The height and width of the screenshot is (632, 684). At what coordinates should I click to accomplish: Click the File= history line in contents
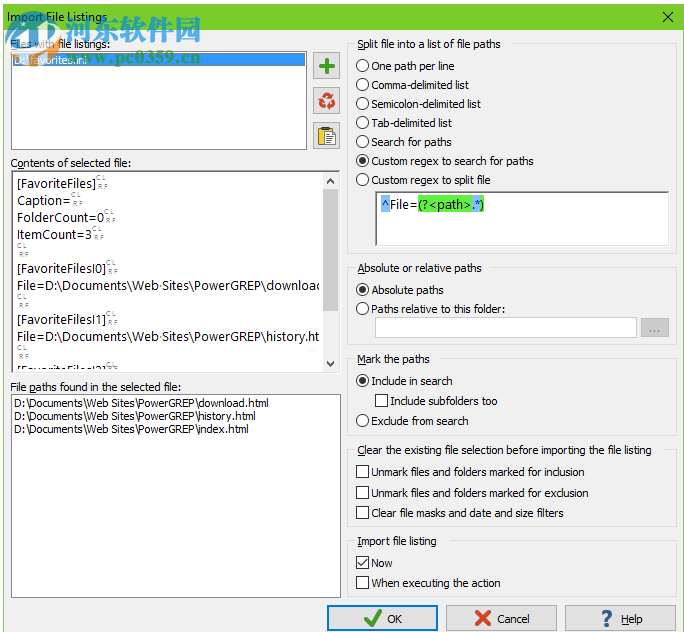[168, 336]
